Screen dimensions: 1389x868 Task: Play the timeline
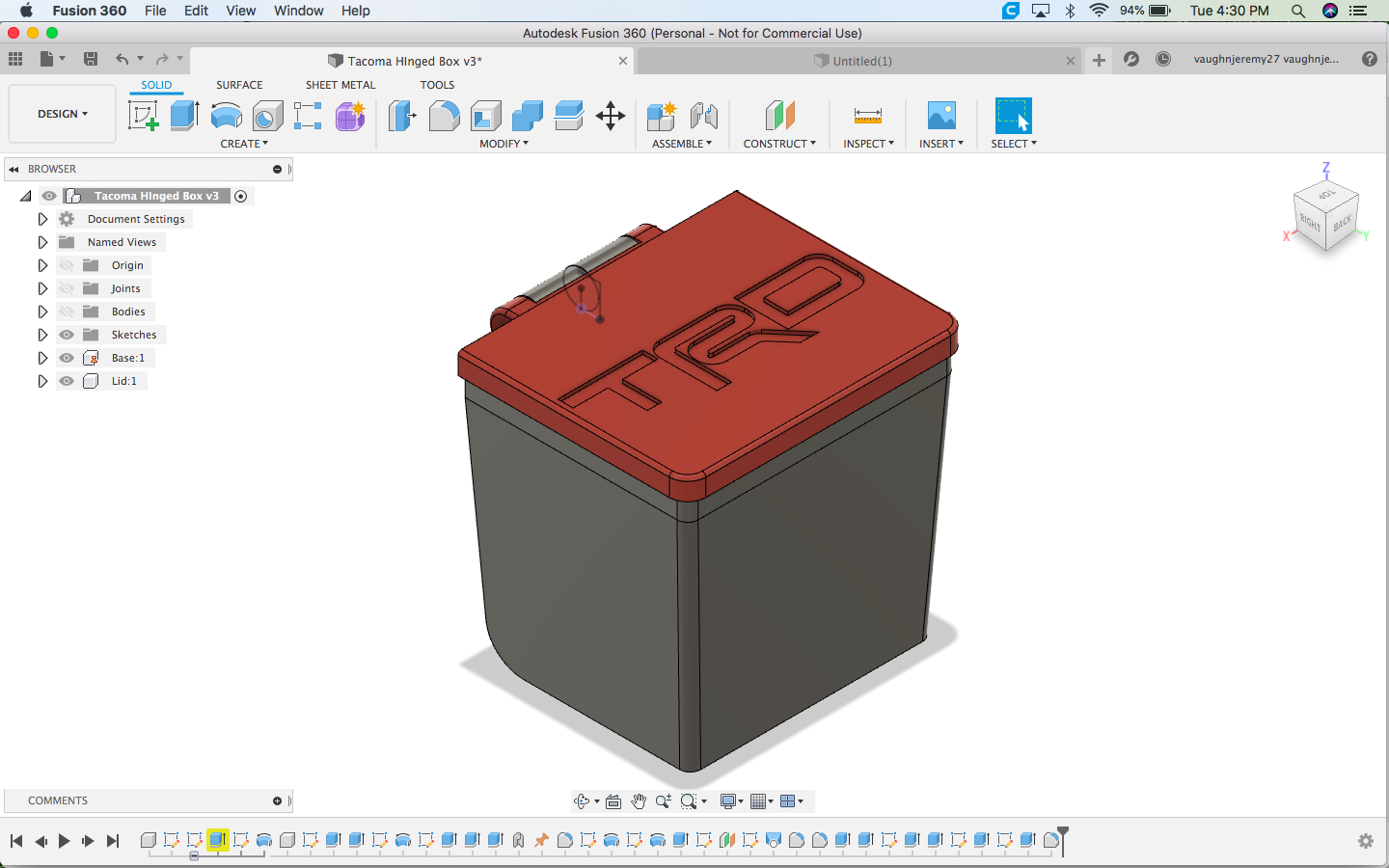click(64, 841)
